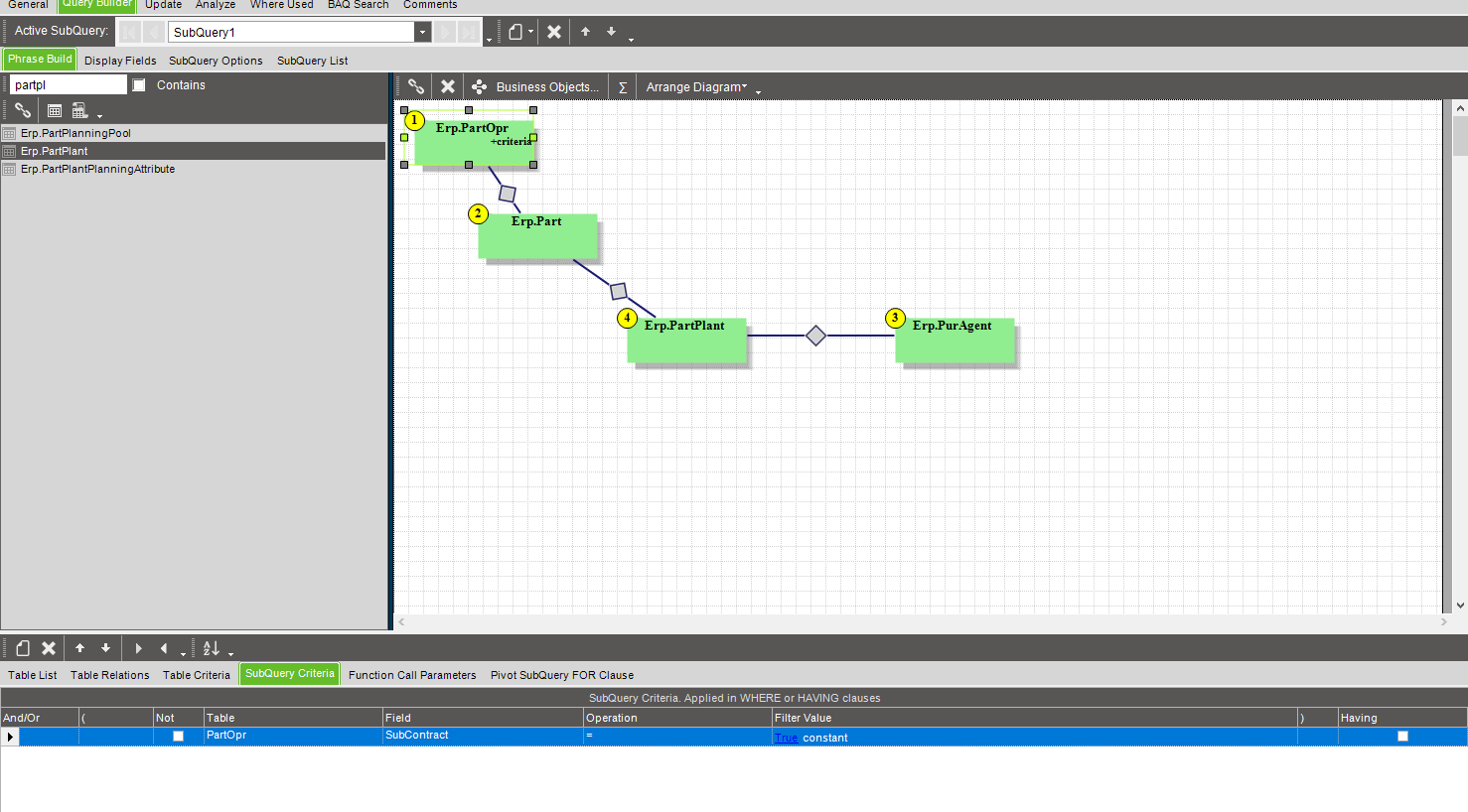The height and width of the screenshot is (812, 1468).
Task: Move the subquery down with the down arrow beside SubQuery1
Action: [612, 32]
